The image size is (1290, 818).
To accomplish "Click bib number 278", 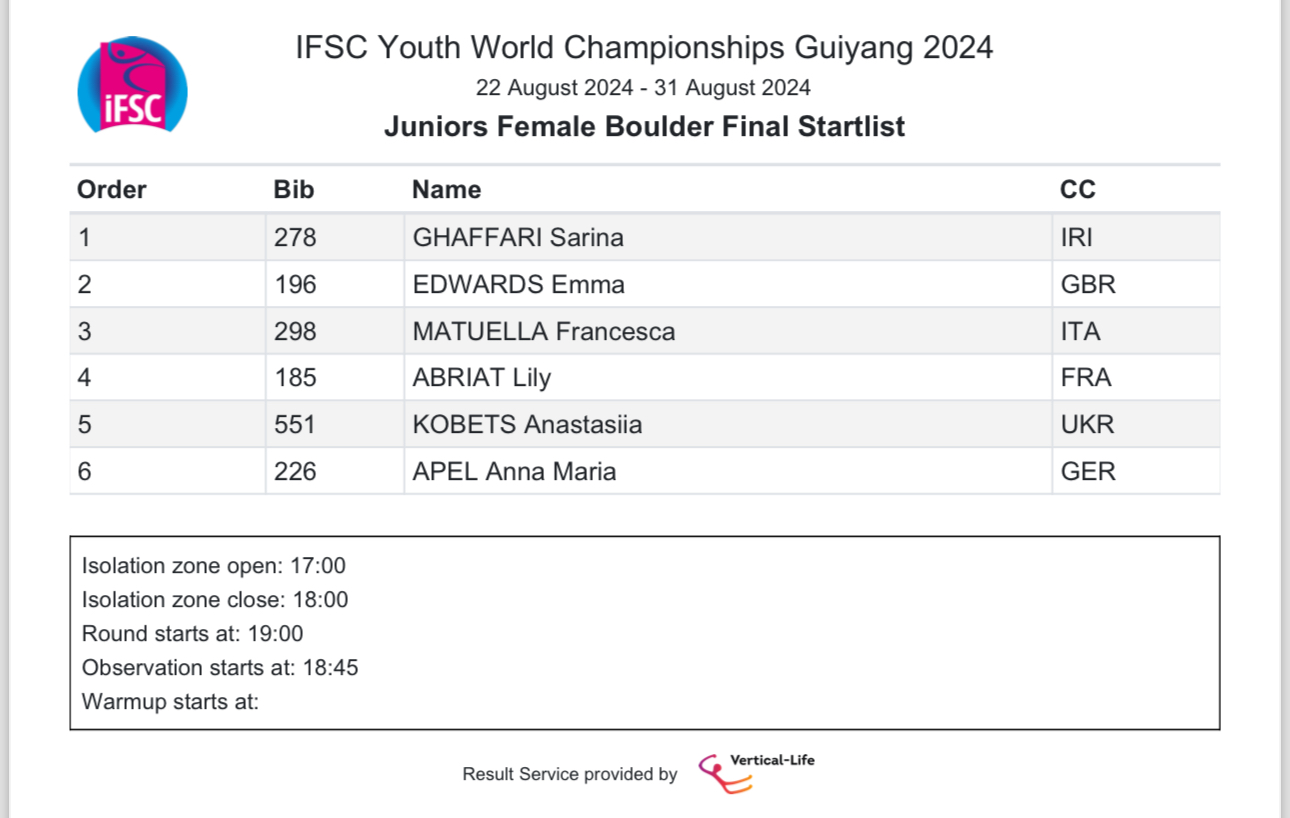I will point(295,238).
